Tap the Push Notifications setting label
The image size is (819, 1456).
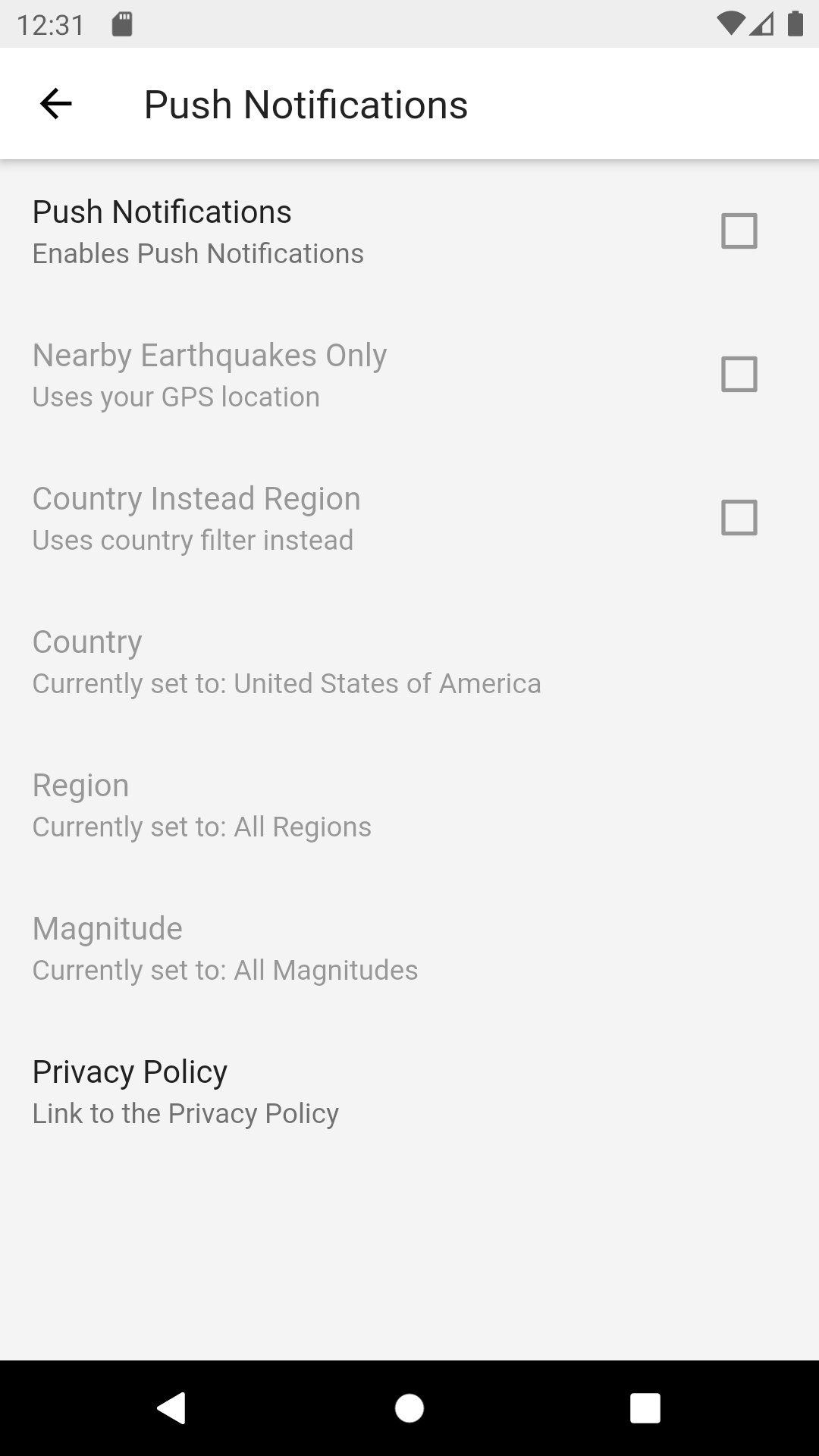point(162,212)
